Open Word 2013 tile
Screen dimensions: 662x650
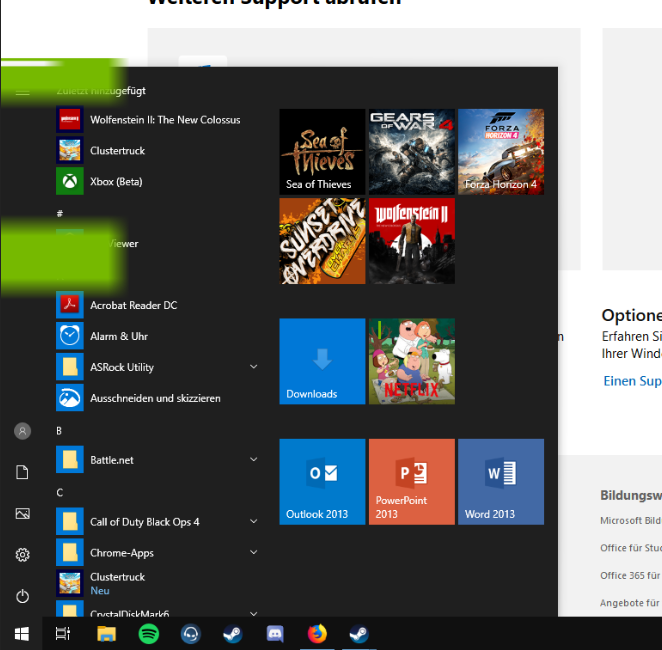click(501, 482)
